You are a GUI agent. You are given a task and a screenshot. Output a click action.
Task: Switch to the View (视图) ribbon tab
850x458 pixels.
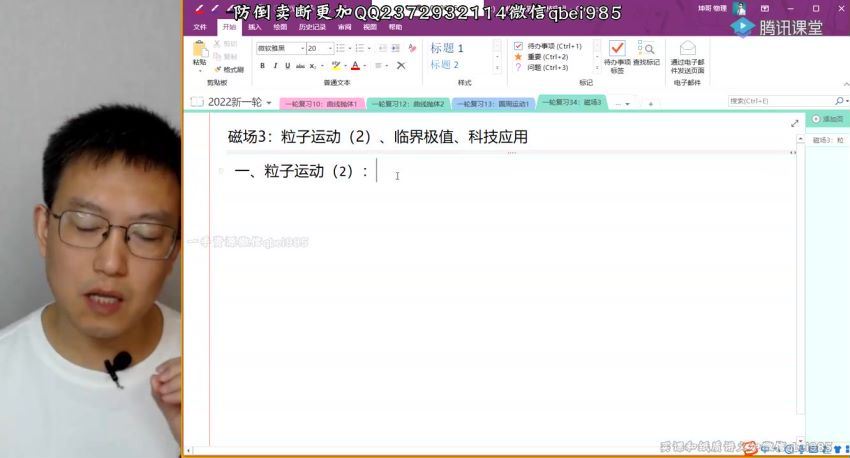coord(370,27)
